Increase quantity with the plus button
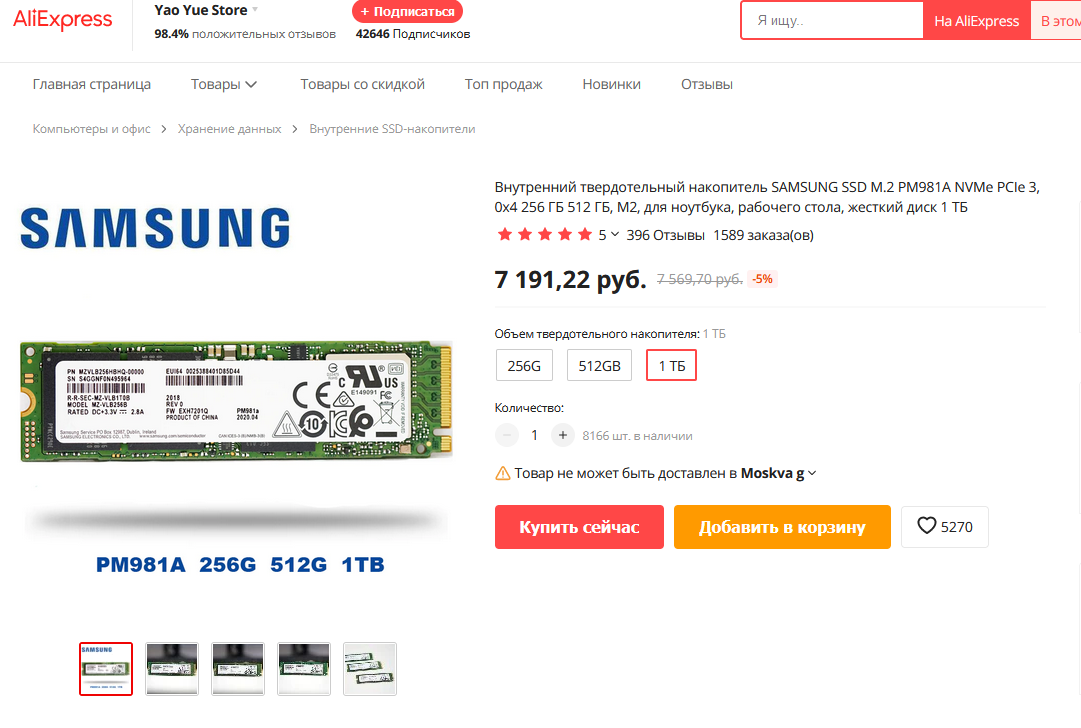This screenshot has height=728, width=1081. [x=563, y=436]
